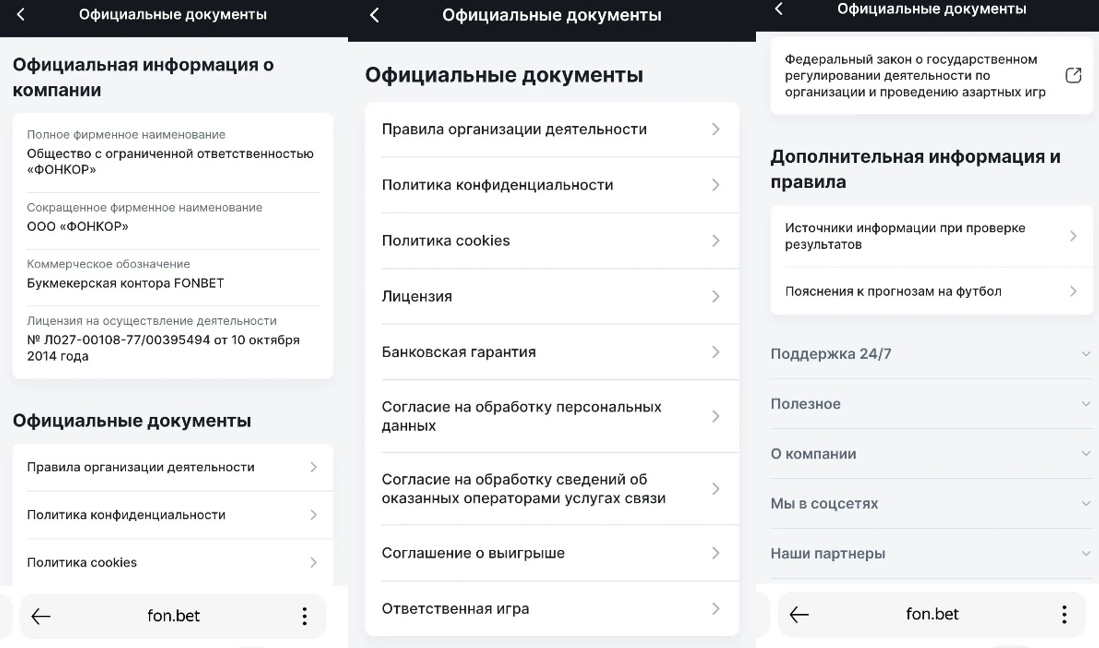Screen dimensions: 1099x648
Task: Expand О компании section
Action: point(931,454)
